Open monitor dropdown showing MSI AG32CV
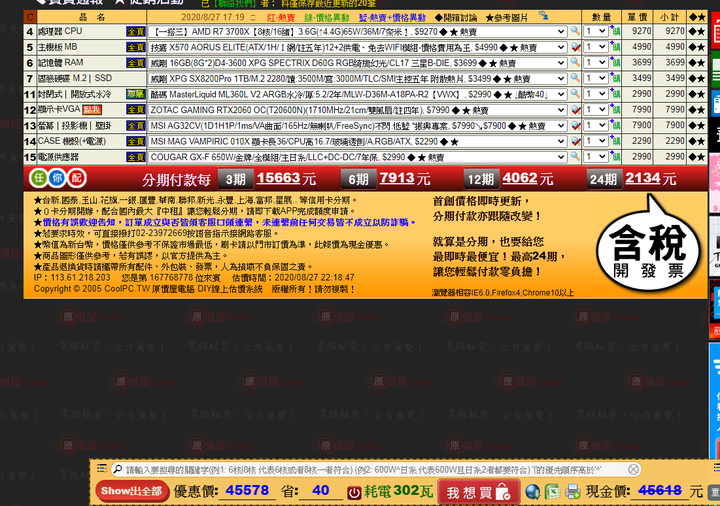The width and height of the screenshot is (720, 506). click(357, 126)
